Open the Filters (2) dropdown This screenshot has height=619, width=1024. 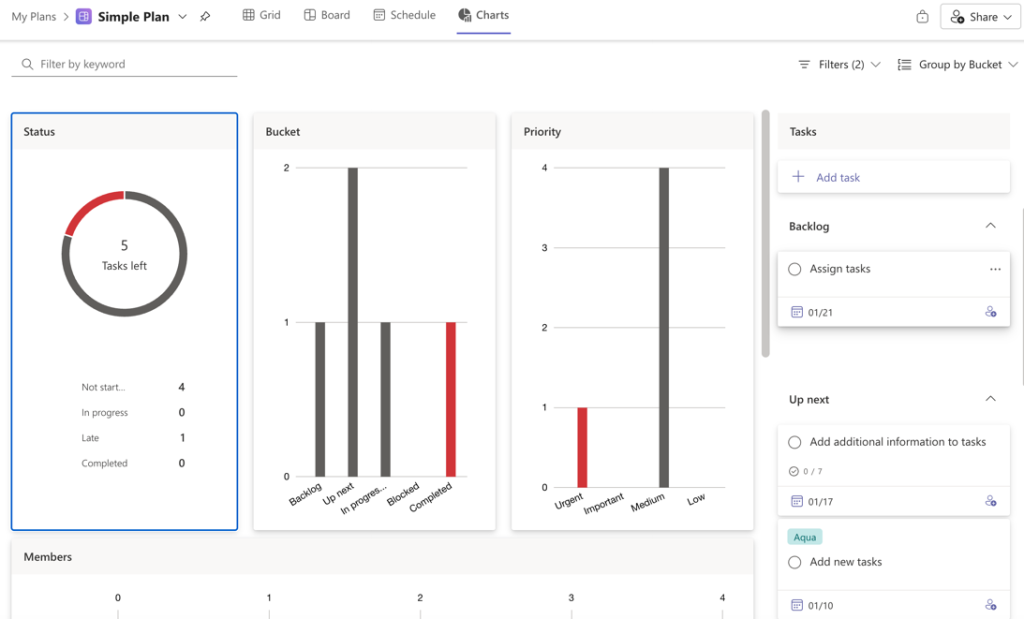(x=839, y=65)
